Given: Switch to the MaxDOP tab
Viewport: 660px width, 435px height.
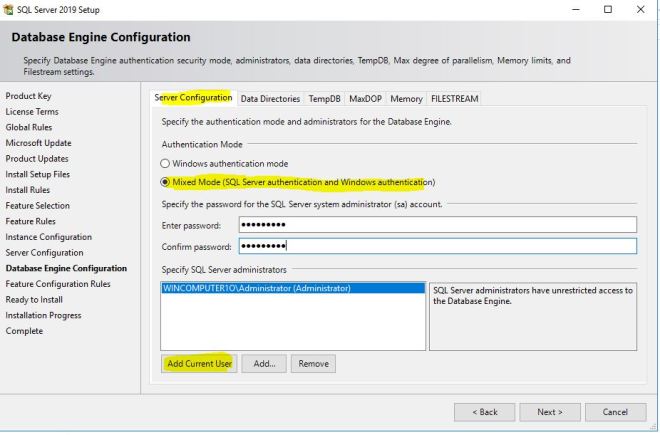Looking at the screenshot, I should pyautogui.click(x=366, y=98).
